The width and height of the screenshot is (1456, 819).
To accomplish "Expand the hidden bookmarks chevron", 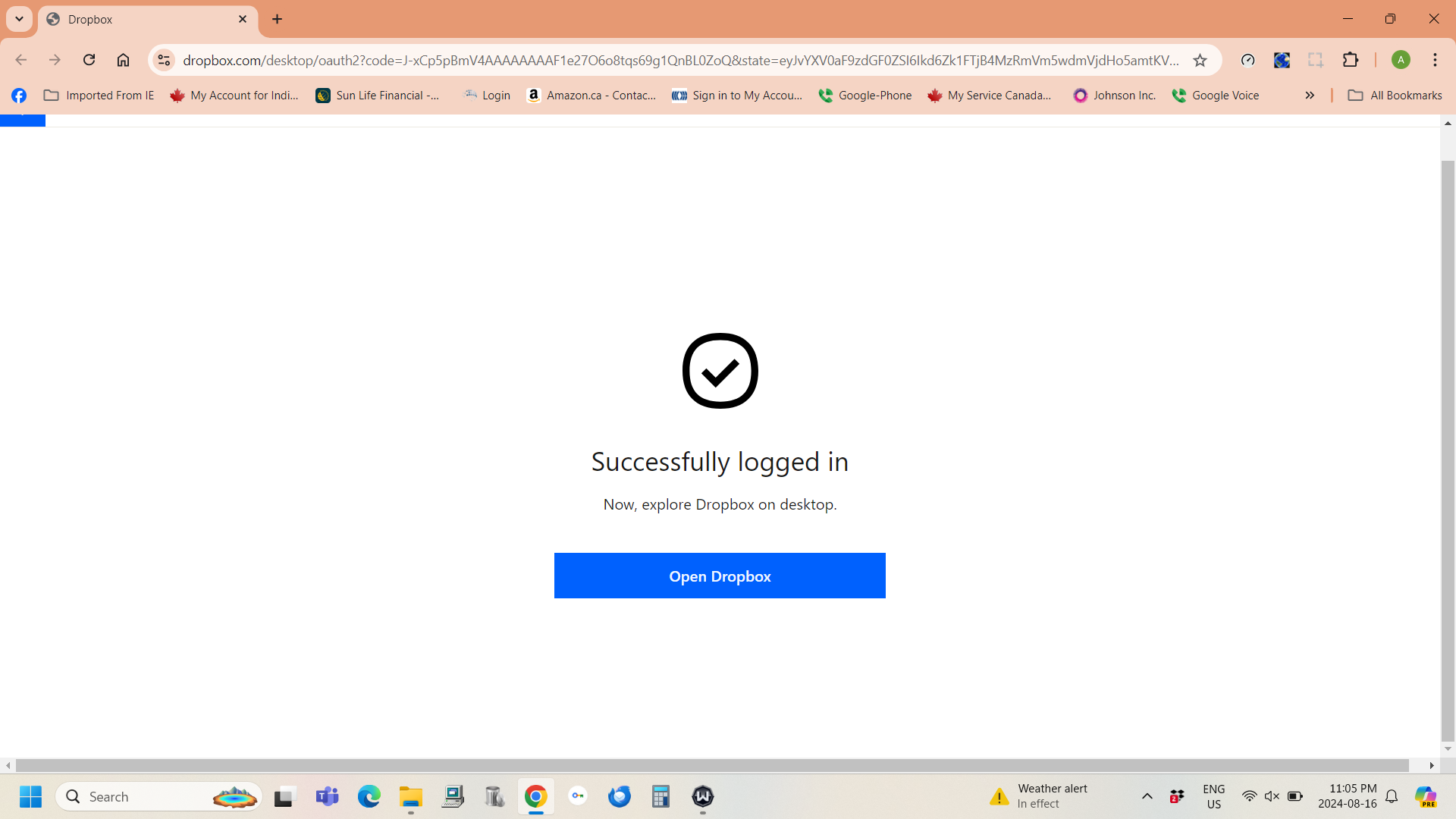I will (1310, 95).
